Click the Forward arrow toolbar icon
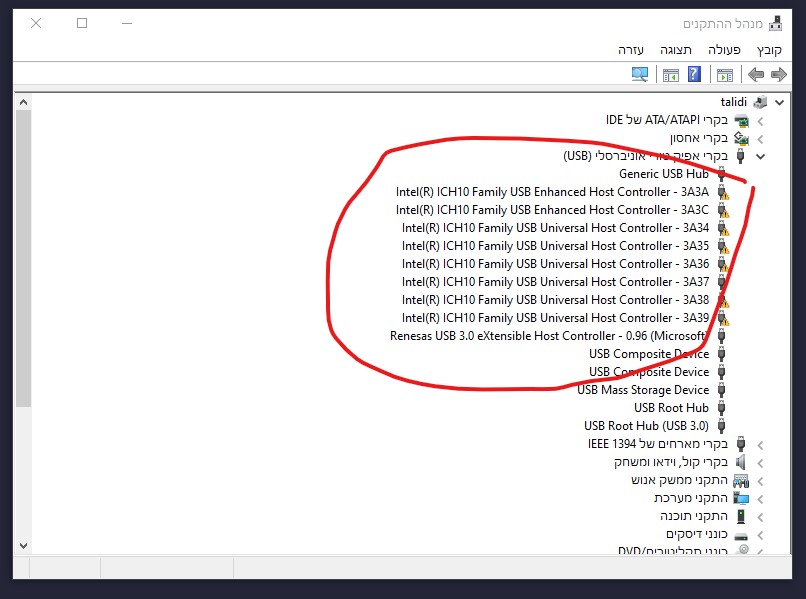This screenshot has height=599, width=806. [779, 75]
